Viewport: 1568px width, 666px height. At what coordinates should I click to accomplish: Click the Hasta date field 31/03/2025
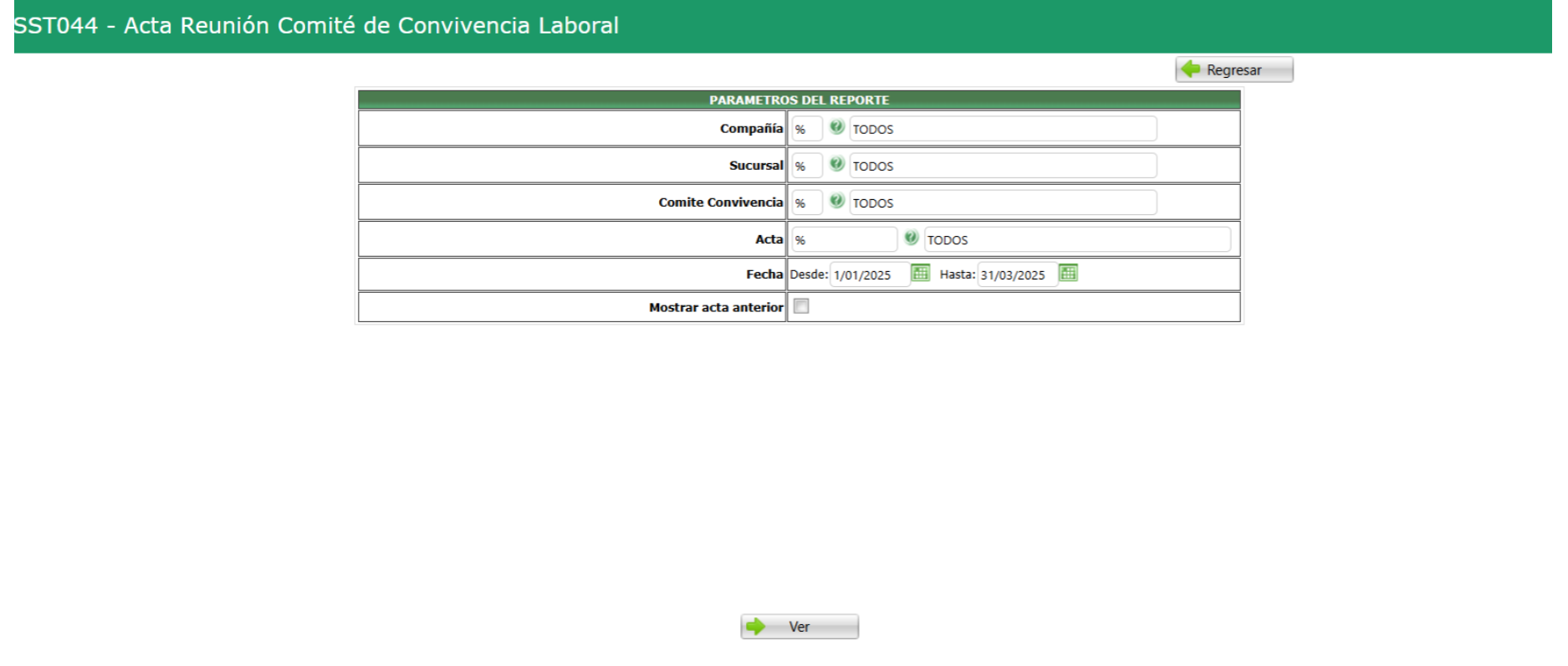[x=1018, y=274]
